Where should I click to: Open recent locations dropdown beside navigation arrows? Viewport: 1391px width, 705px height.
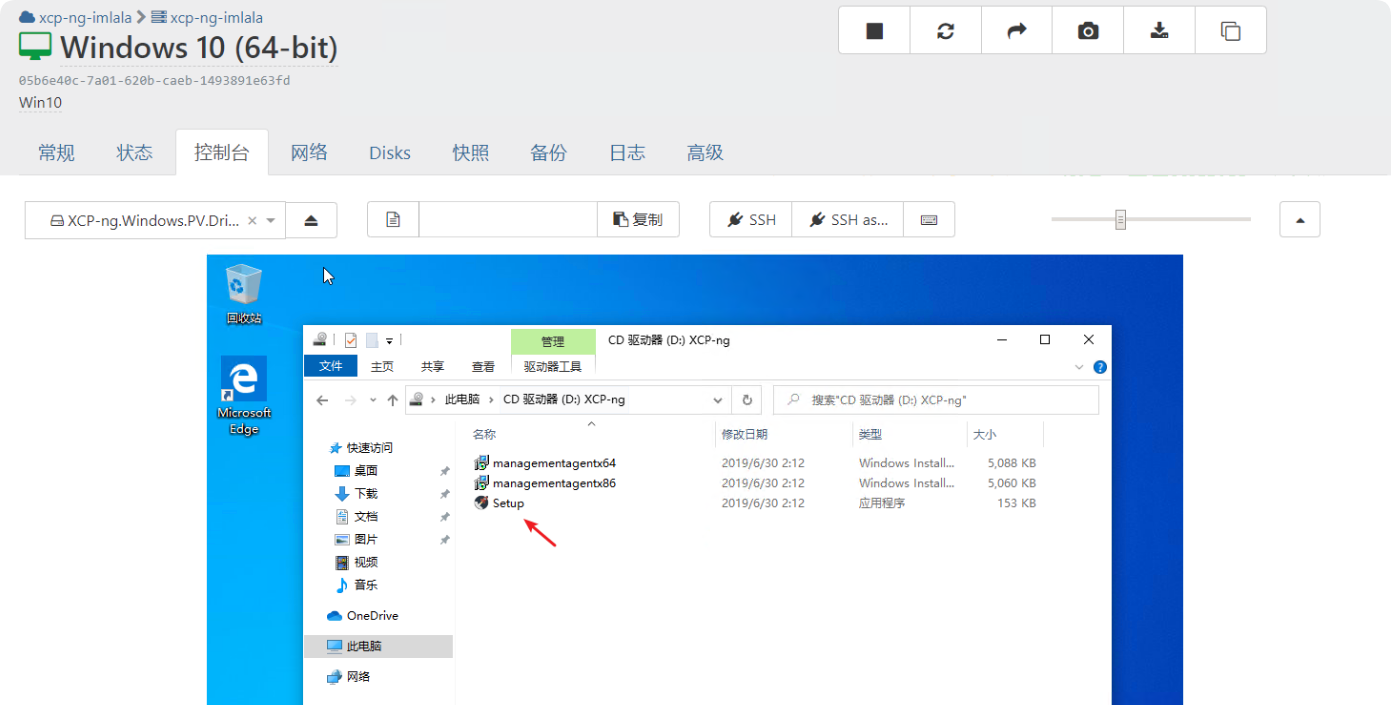pos(372,400)
